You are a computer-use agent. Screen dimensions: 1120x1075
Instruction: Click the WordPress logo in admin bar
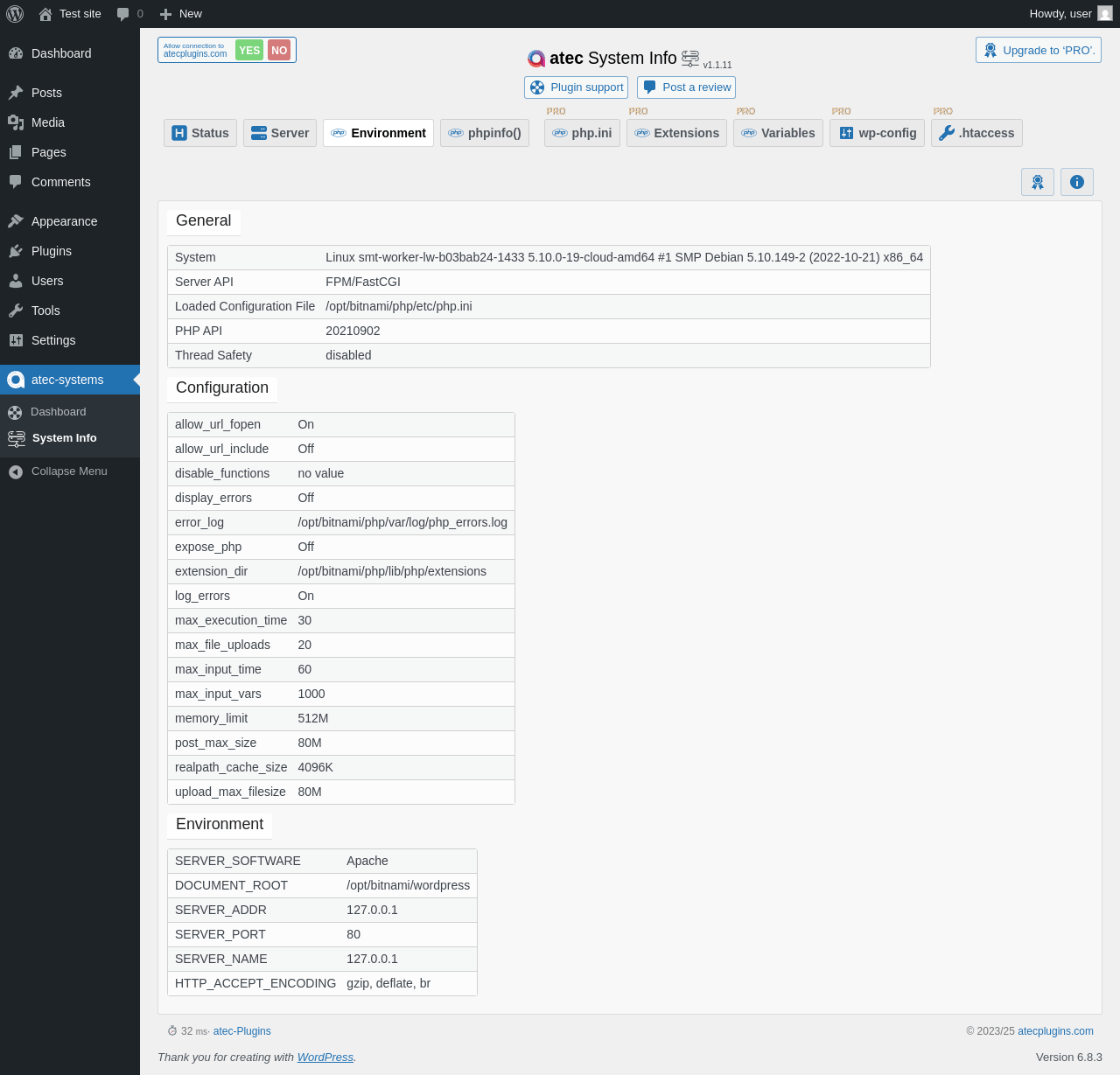click(15, 14)
